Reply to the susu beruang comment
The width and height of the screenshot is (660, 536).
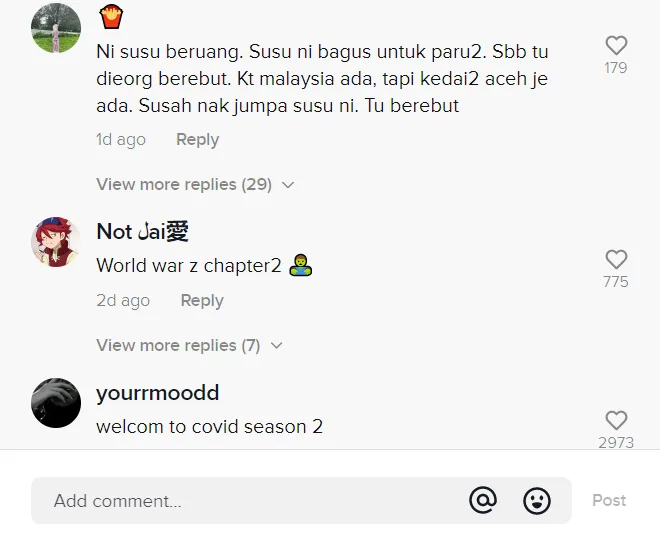(x=197, y=139)
